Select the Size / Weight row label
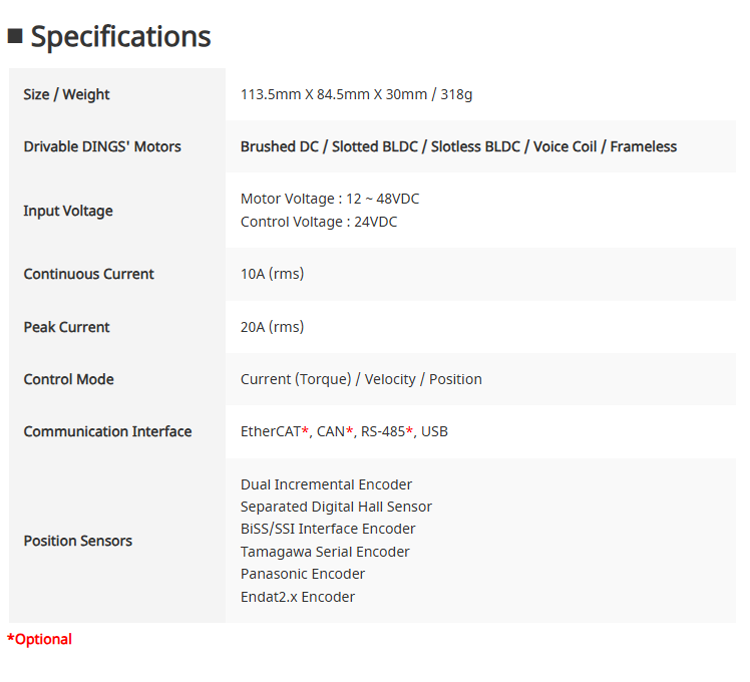Screen dimensions: 750x682 [66, 94]
